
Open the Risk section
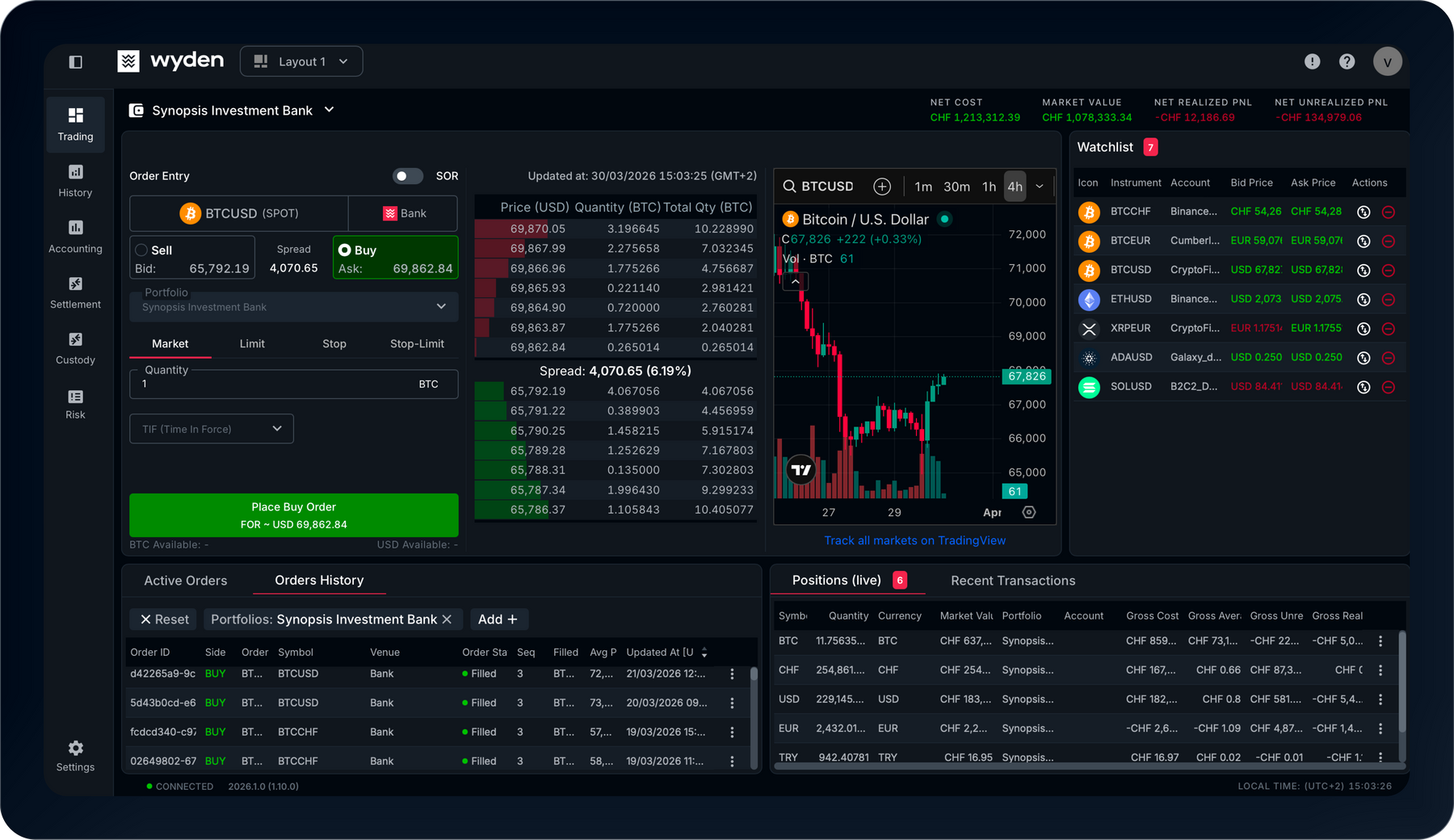pyautogui.click(x=75, y=404)
